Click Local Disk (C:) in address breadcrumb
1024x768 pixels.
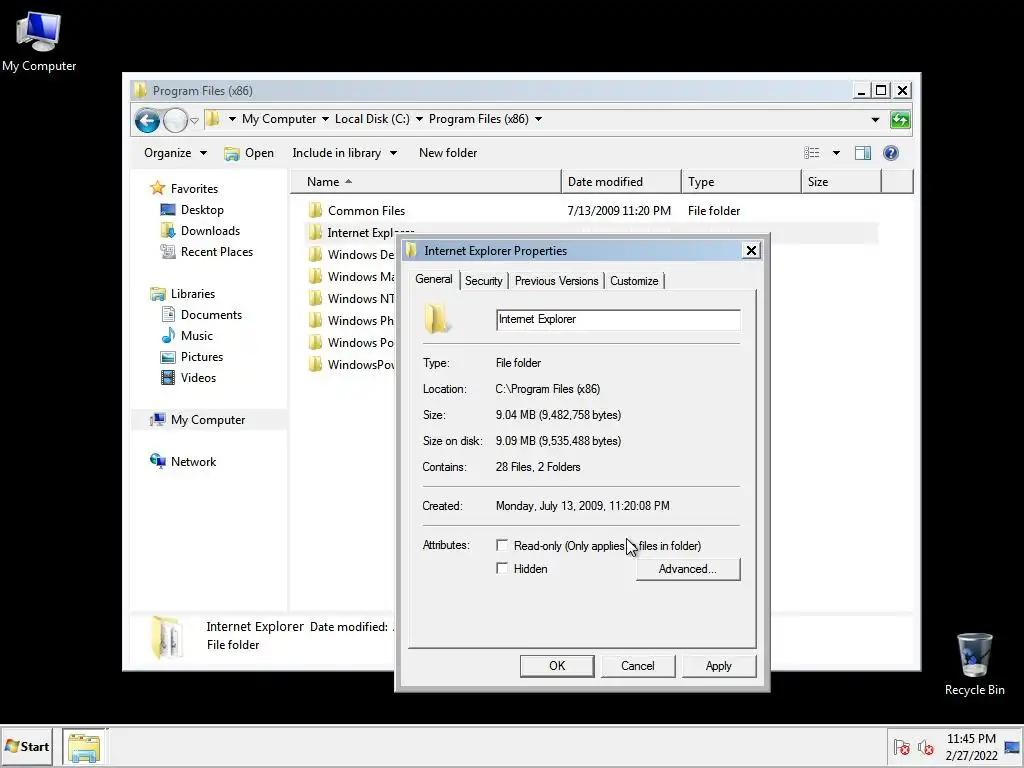(x=372, y=119)
